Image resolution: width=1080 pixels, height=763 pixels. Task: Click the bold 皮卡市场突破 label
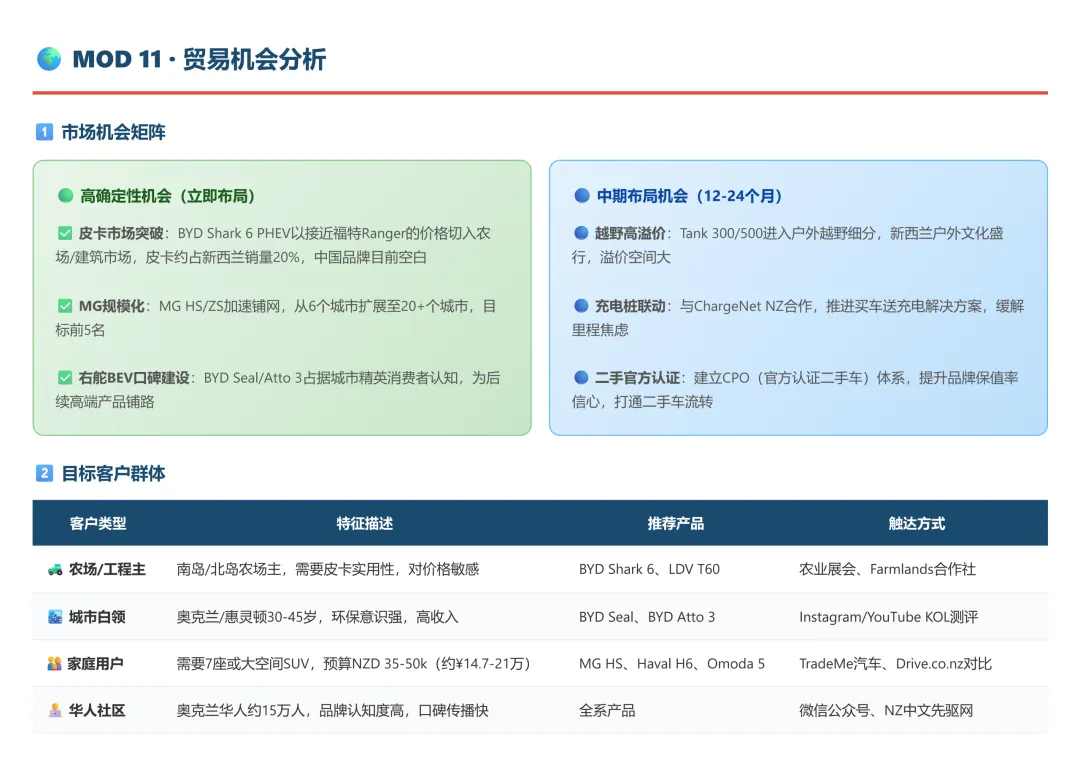pyautogui.click(x=121, y=233)
